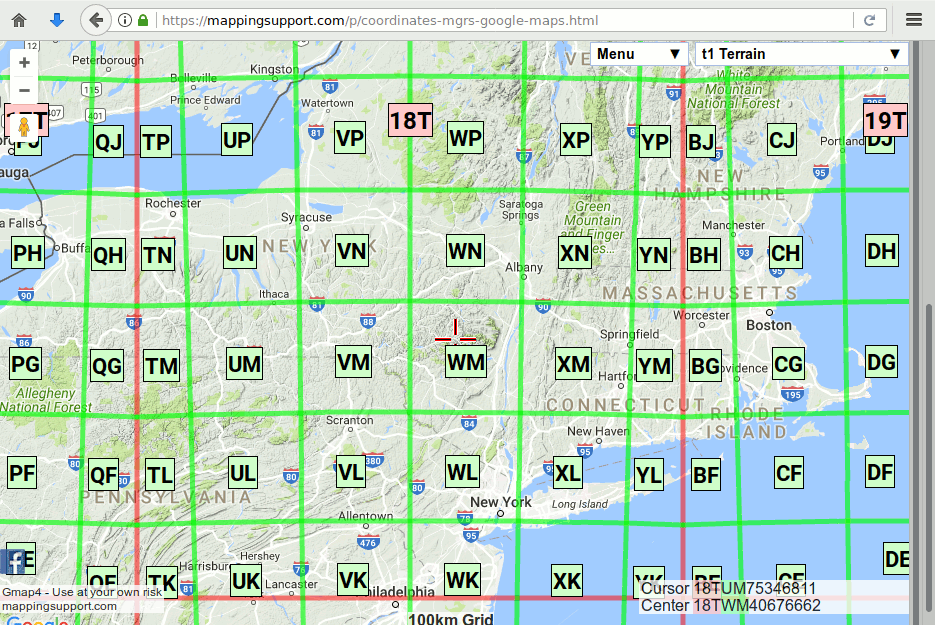This screenshot has height=625, width=935.
Task: Click the browser Home icon
Action: (x=18, y=20)
